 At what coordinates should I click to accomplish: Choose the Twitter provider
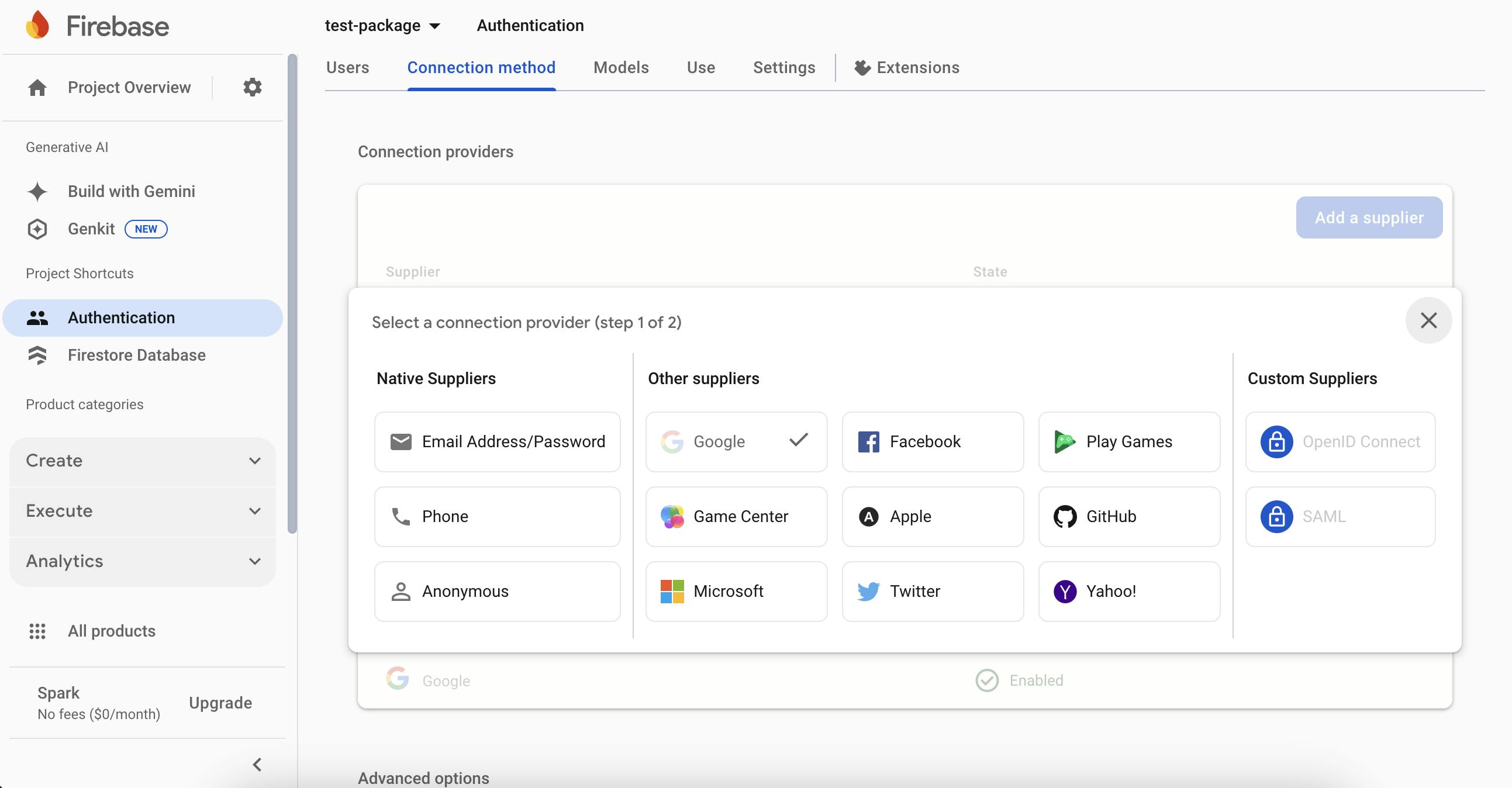pos(933,592)
